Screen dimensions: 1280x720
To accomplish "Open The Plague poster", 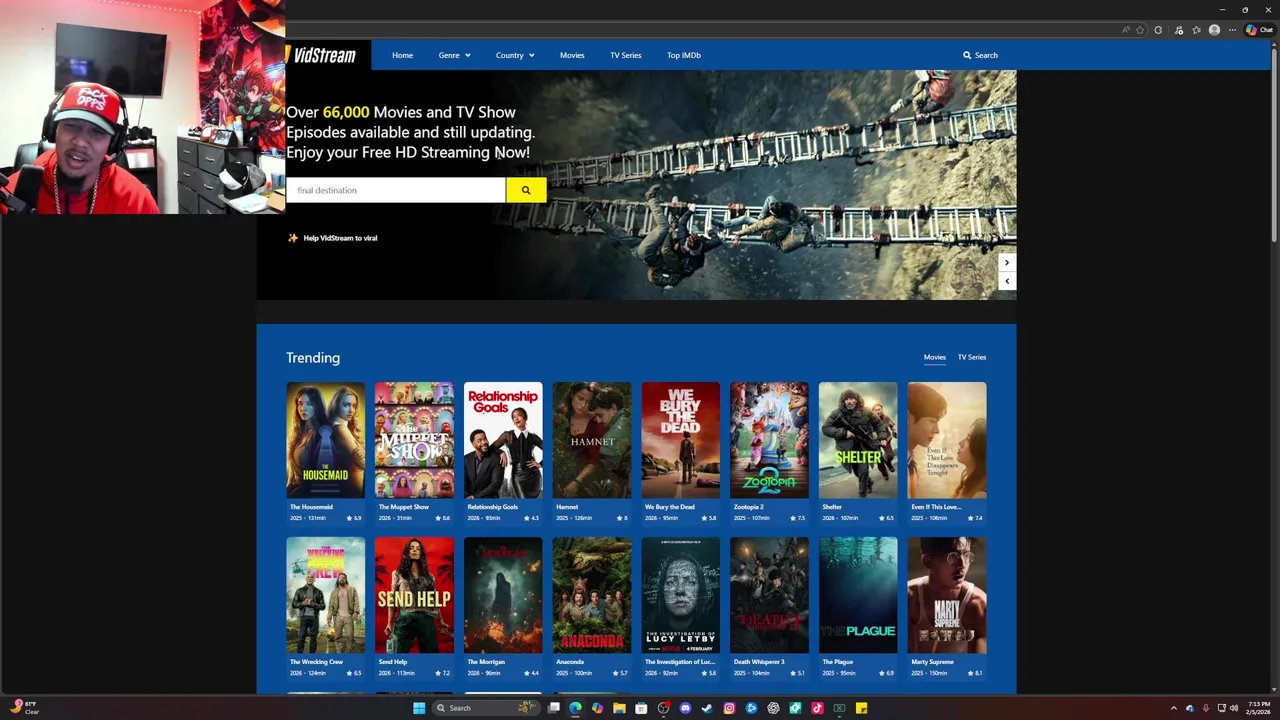I will tap(858, 595).
